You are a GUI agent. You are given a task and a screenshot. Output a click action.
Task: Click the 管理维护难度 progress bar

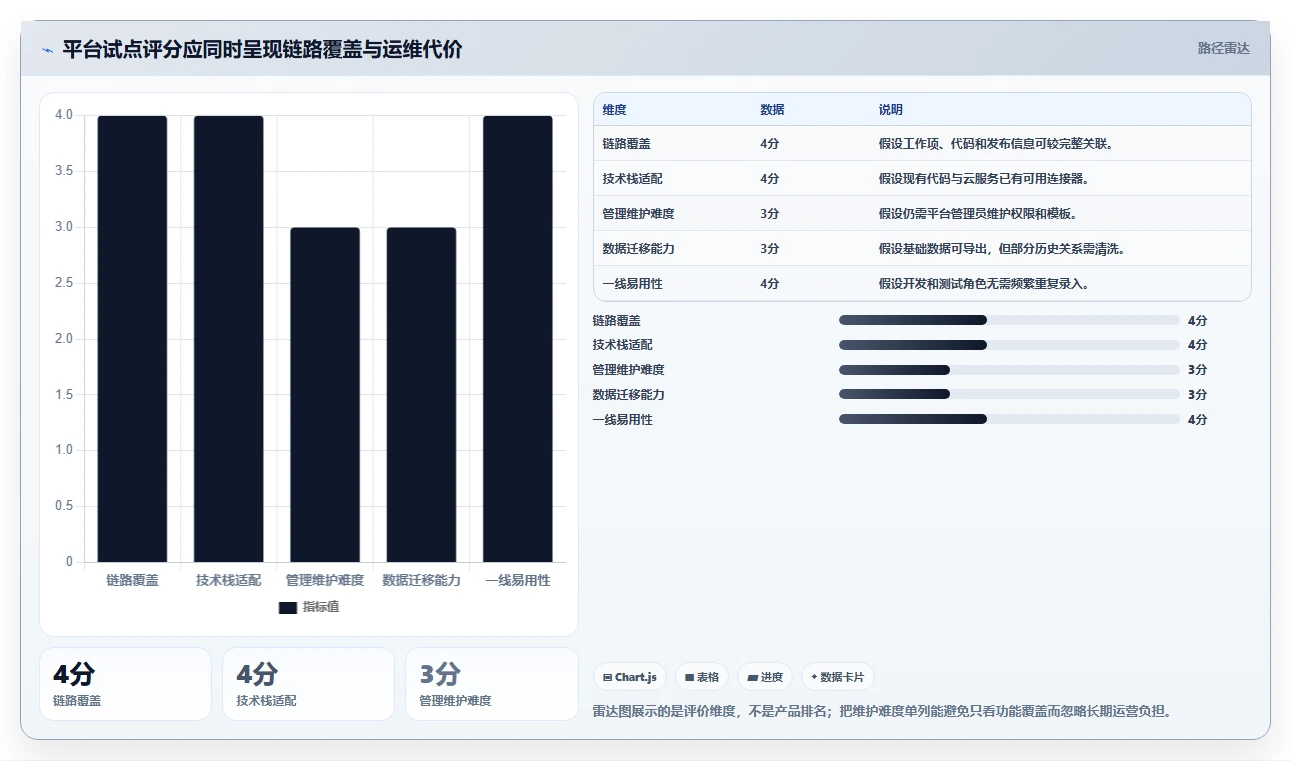(x=1009, y=370)
